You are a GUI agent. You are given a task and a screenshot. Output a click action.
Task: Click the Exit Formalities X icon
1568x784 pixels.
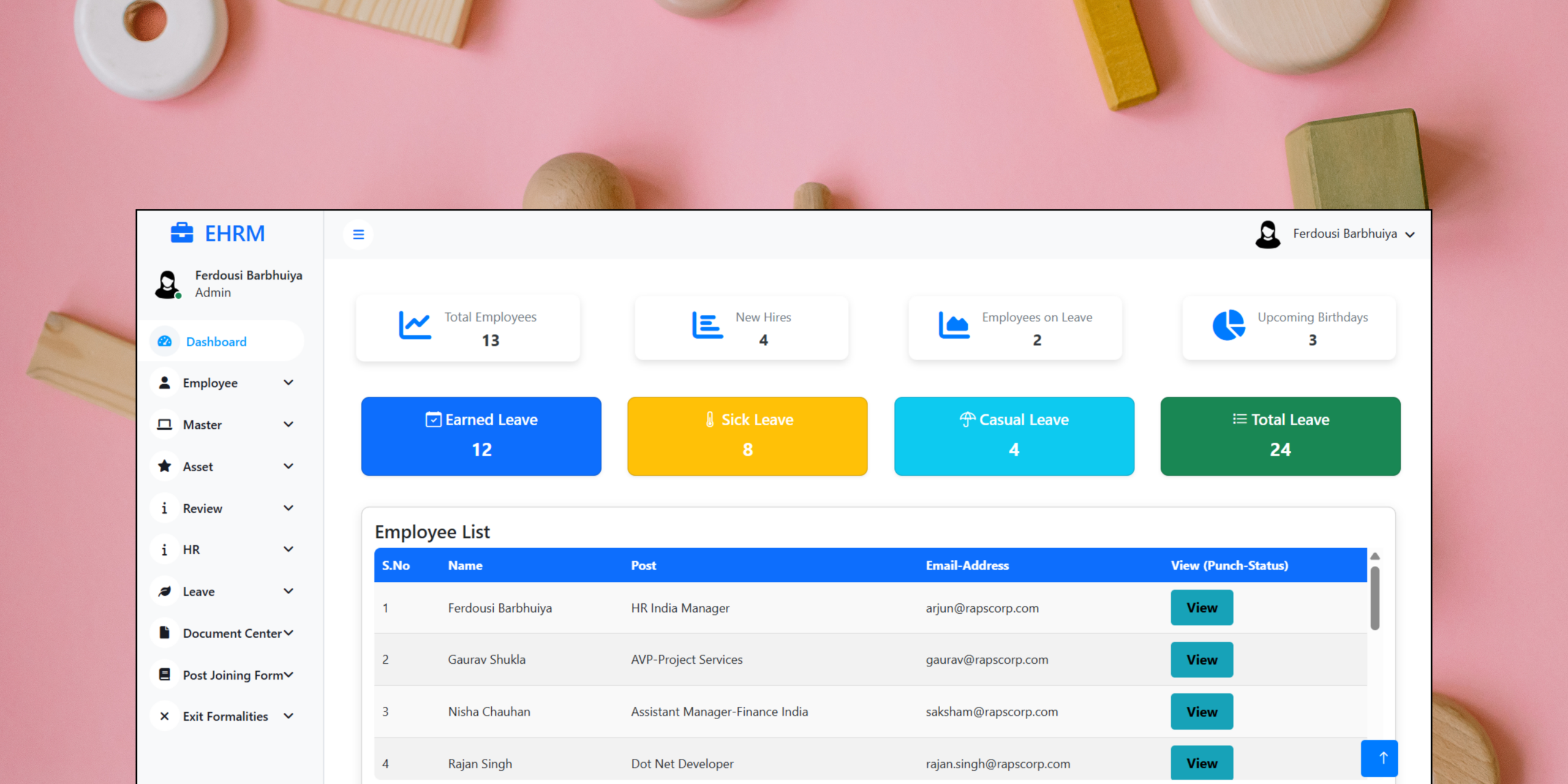click(164, 716)
